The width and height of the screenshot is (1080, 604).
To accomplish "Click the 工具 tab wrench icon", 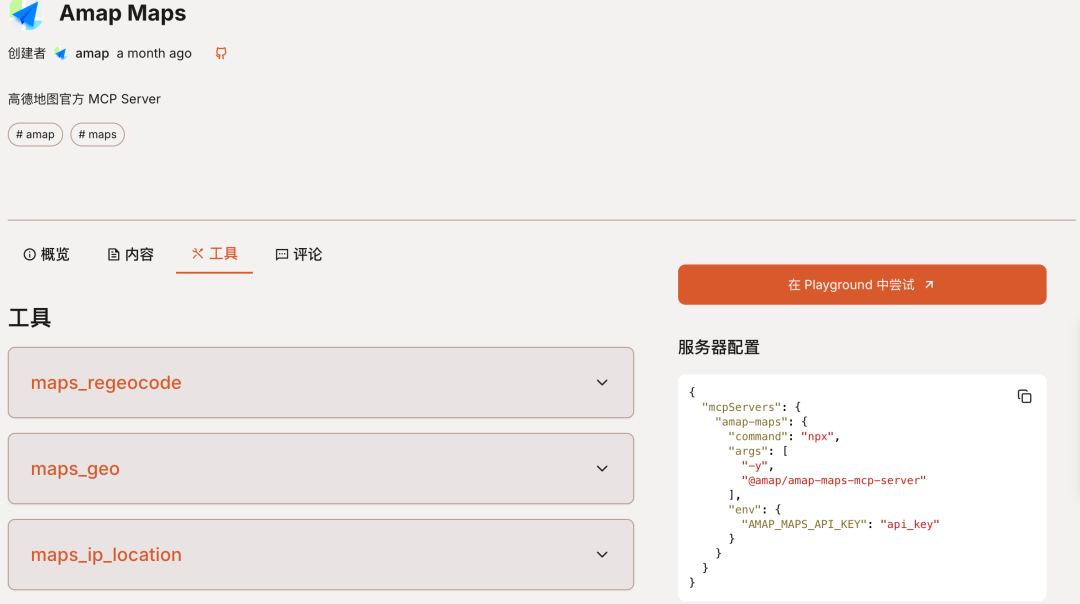I will pos(197,254).
